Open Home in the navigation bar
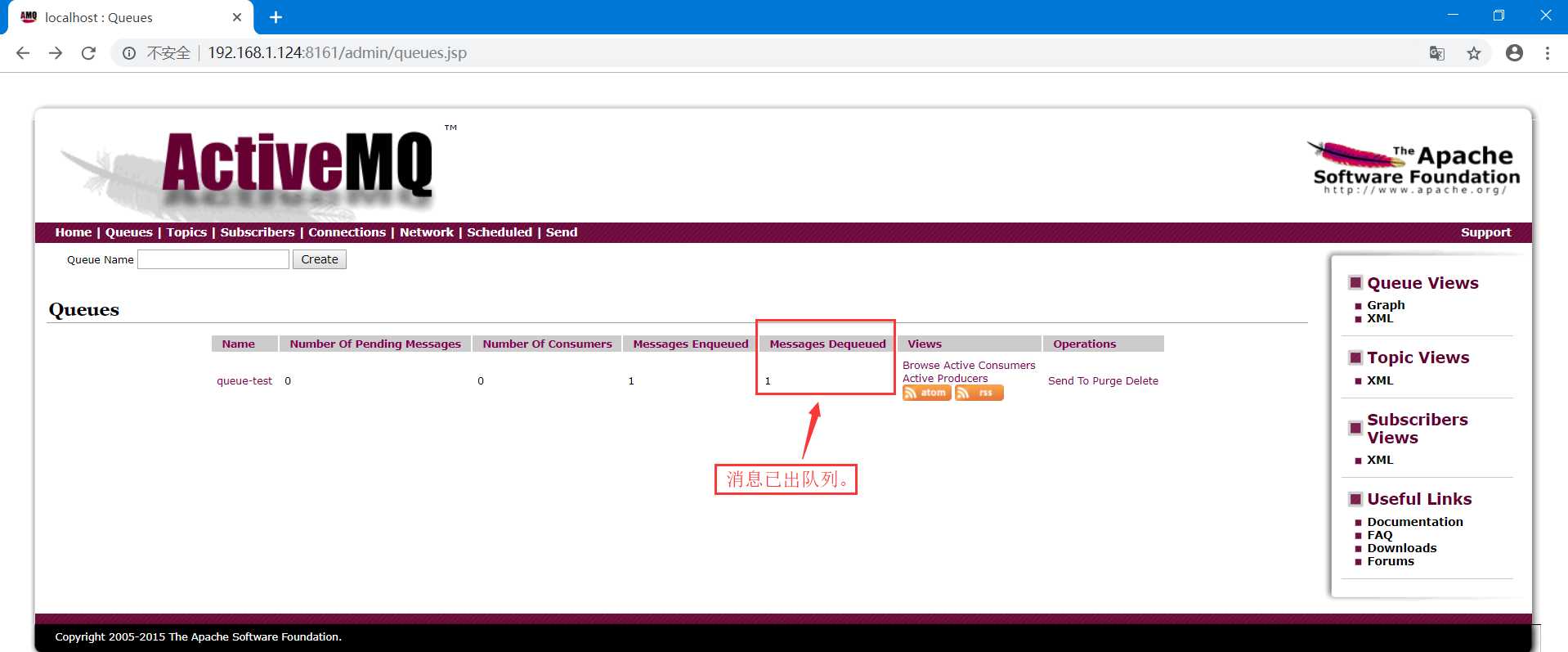 [73, 232]
